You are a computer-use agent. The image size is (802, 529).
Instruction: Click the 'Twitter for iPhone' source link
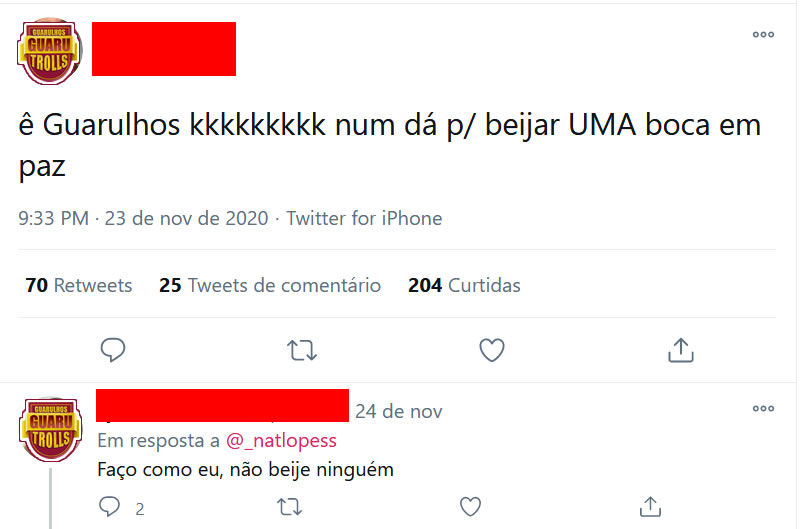pyautogui.click(x=364, y=218)
